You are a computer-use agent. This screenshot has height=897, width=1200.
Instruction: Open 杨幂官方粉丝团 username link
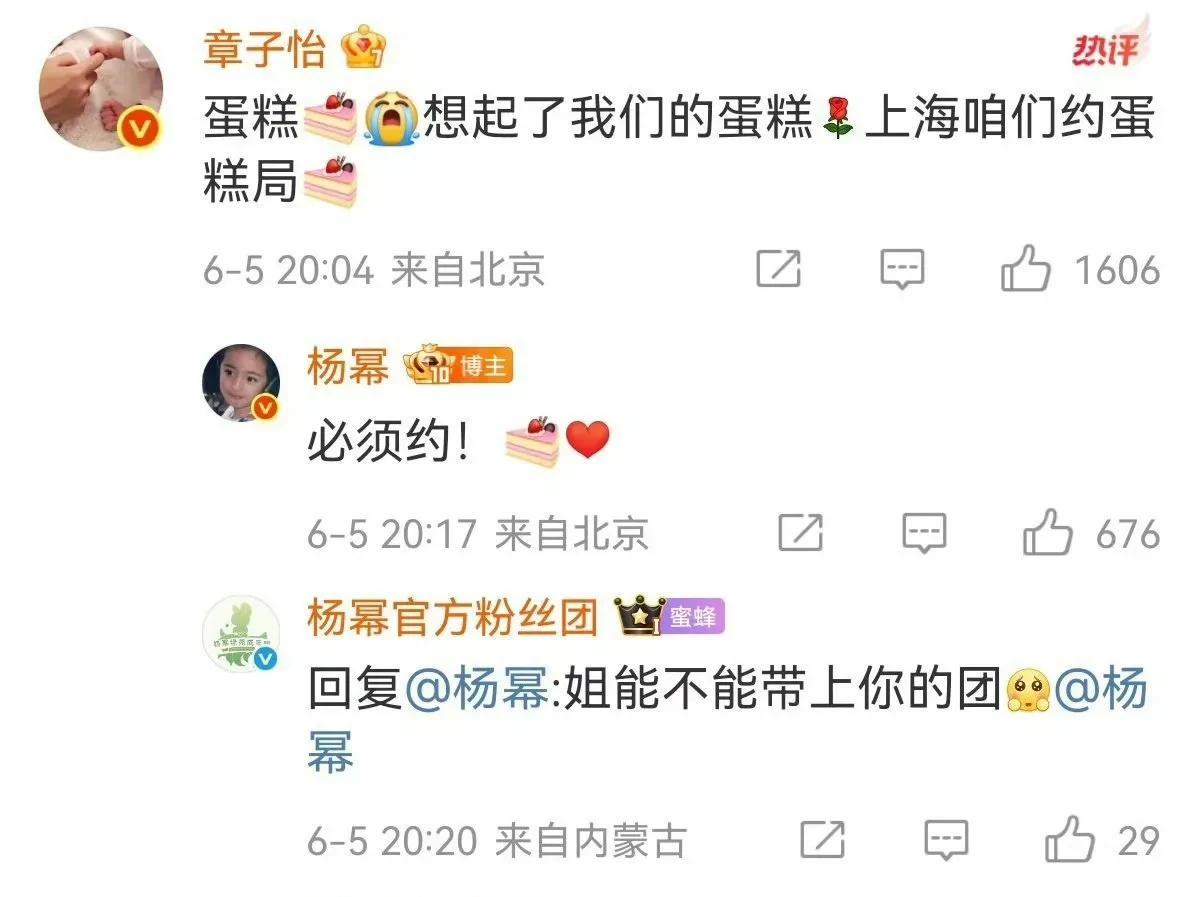tap(452, 619)
